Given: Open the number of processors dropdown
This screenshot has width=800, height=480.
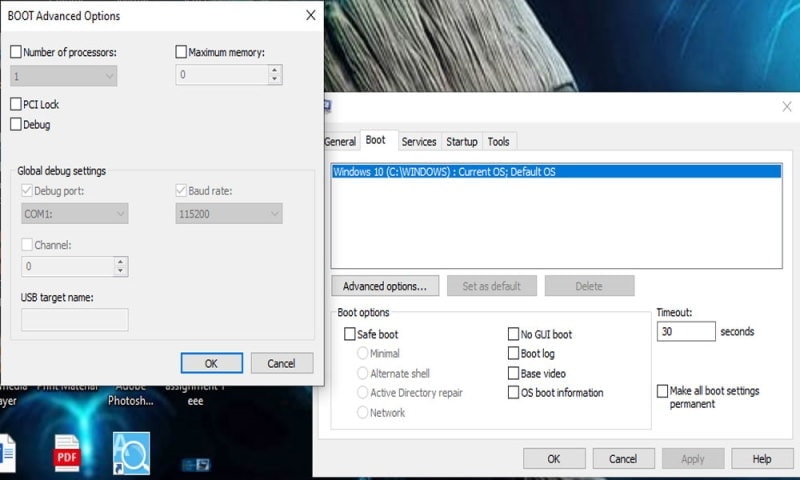Looking at the screenshot, I should pyautogui.click(x=64, y=76).
